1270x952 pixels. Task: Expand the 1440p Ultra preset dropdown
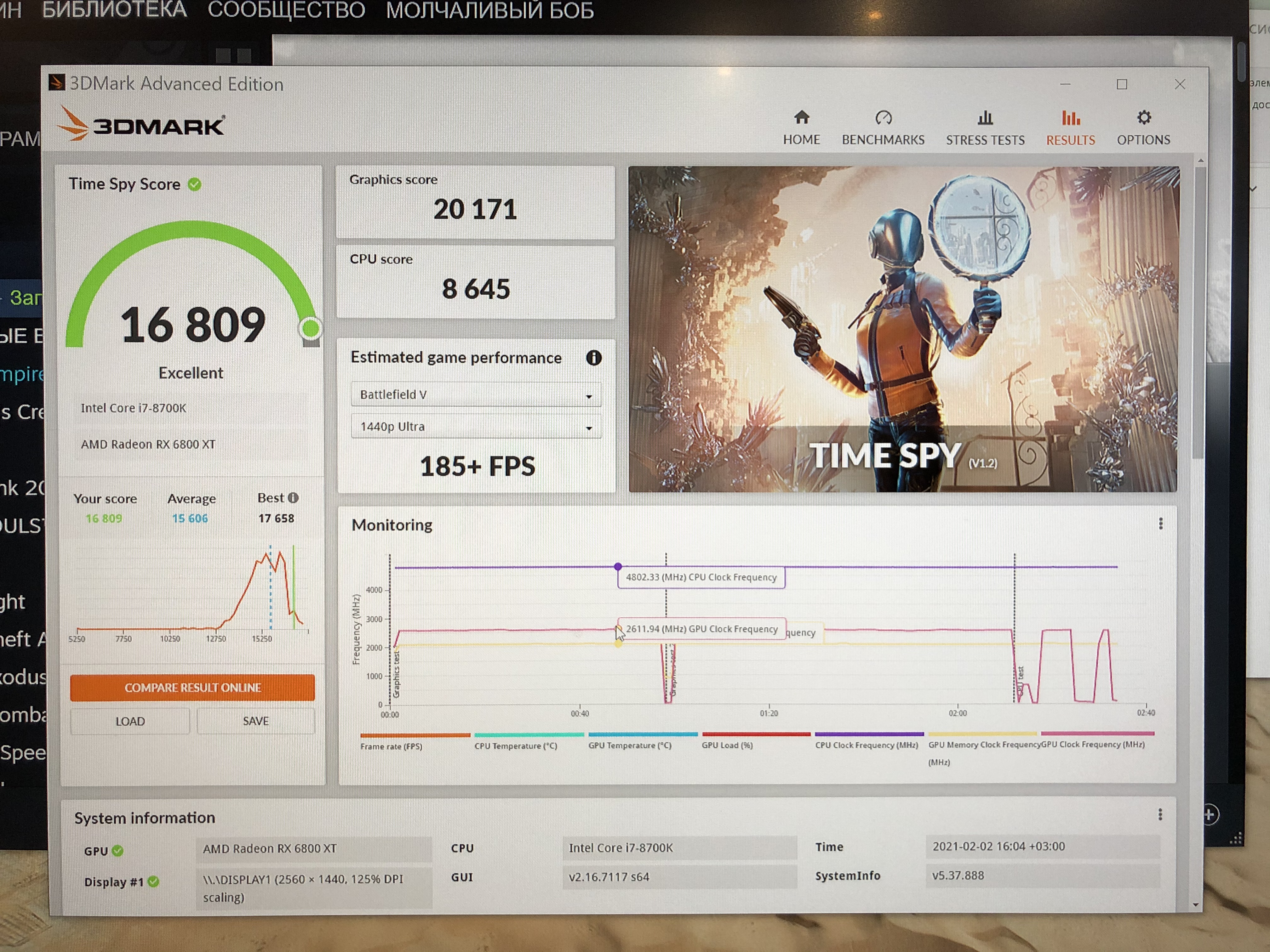[476, 427]
